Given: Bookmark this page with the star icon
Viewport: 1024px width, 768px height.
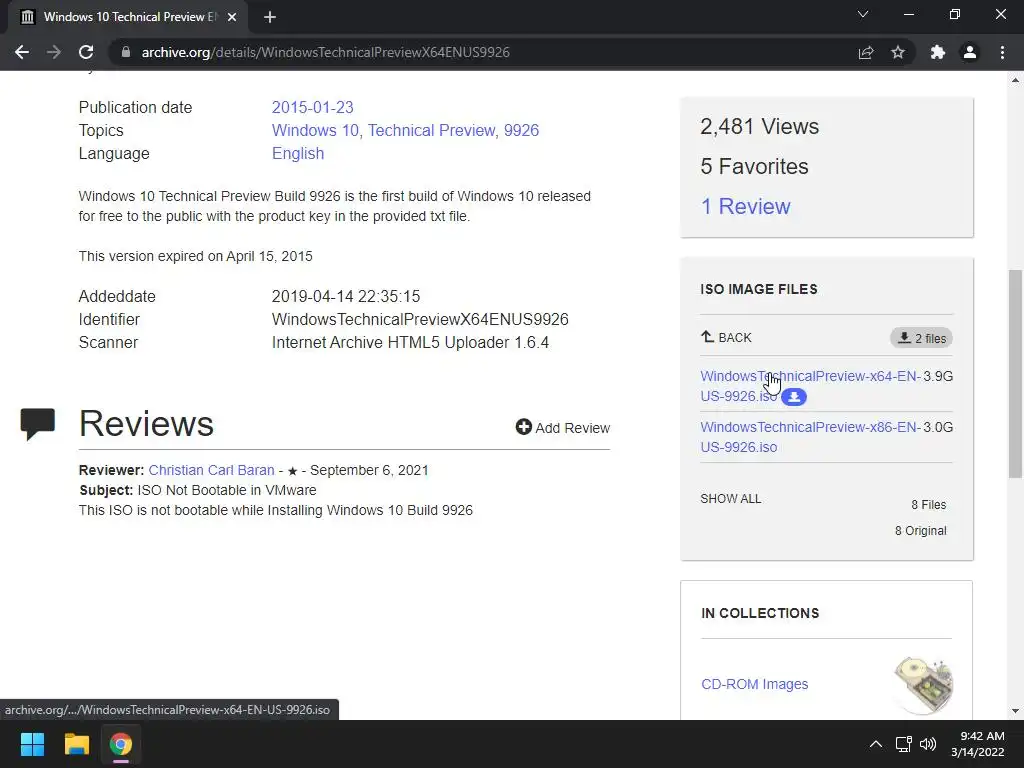Looking at the screenshot, I should click(x=898, y=52).
